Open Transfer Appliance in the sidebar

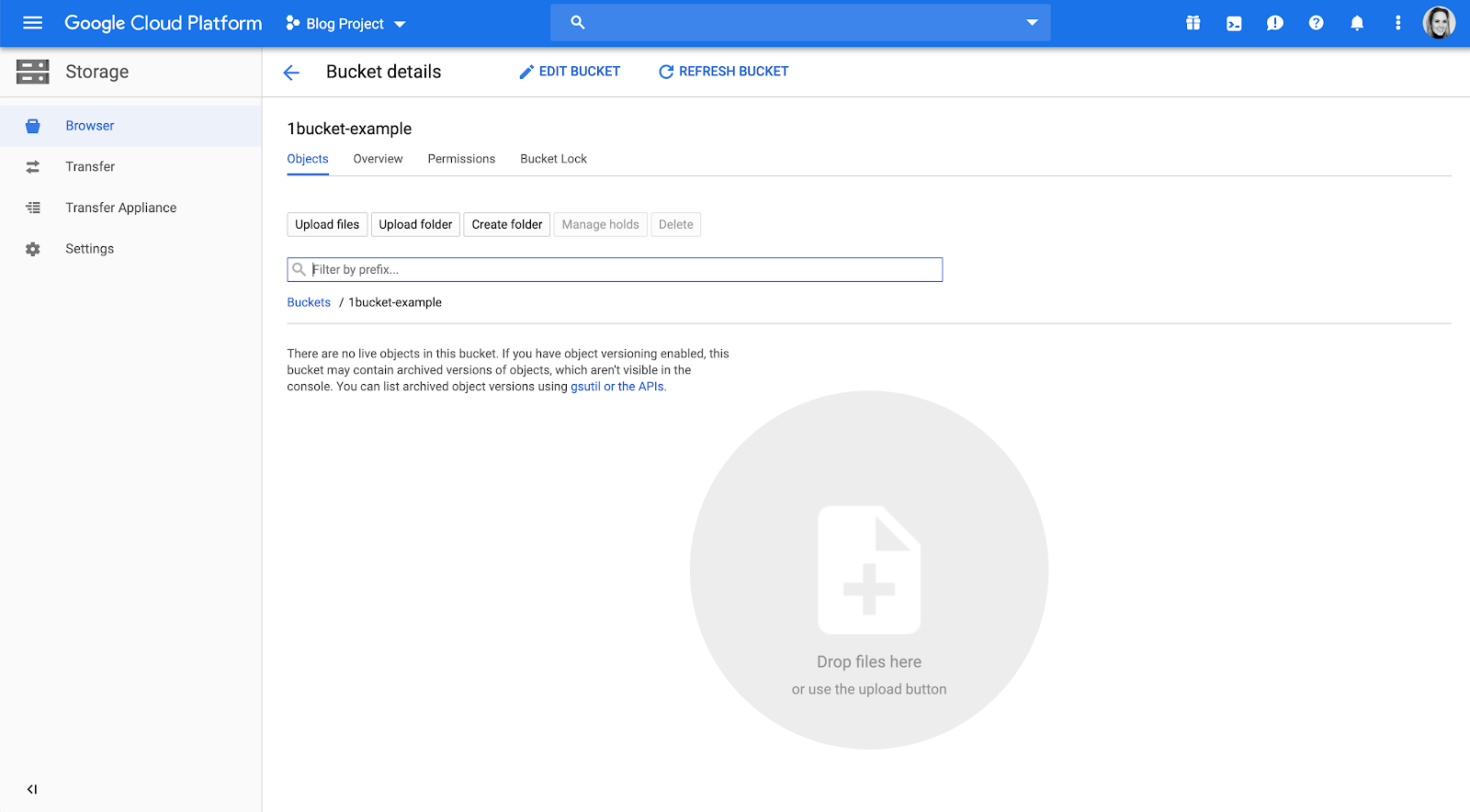click(130, 208)
